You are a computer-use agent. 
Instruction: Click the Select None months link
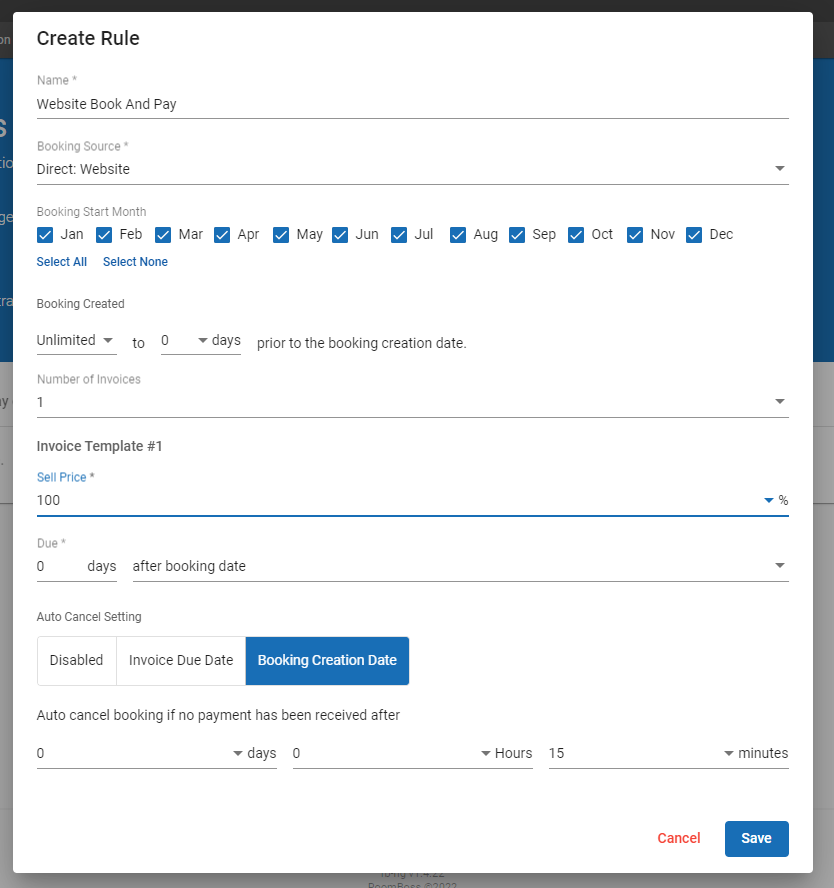pos(135,262)
